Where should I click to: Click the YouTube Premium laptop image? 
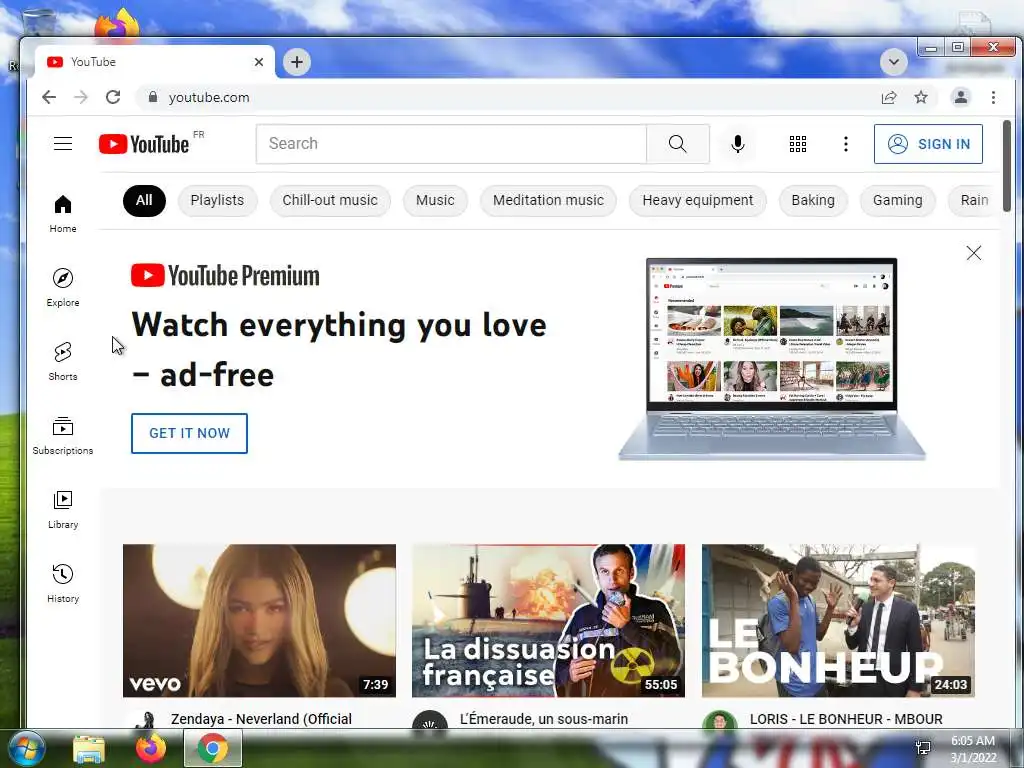(772, 359)
